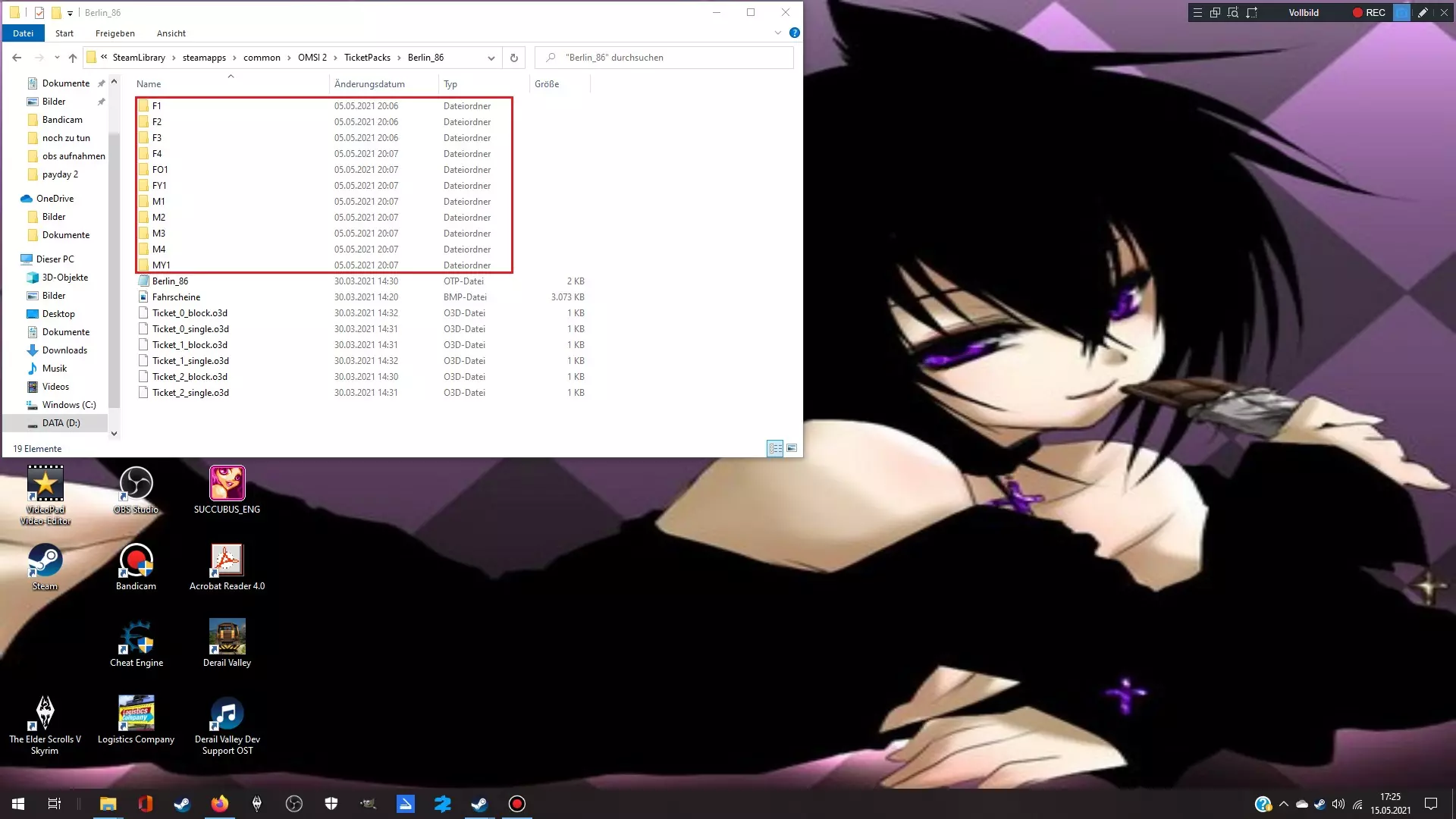Start Bandicam recording with REC button
1456x819 pixels.
1369,12
